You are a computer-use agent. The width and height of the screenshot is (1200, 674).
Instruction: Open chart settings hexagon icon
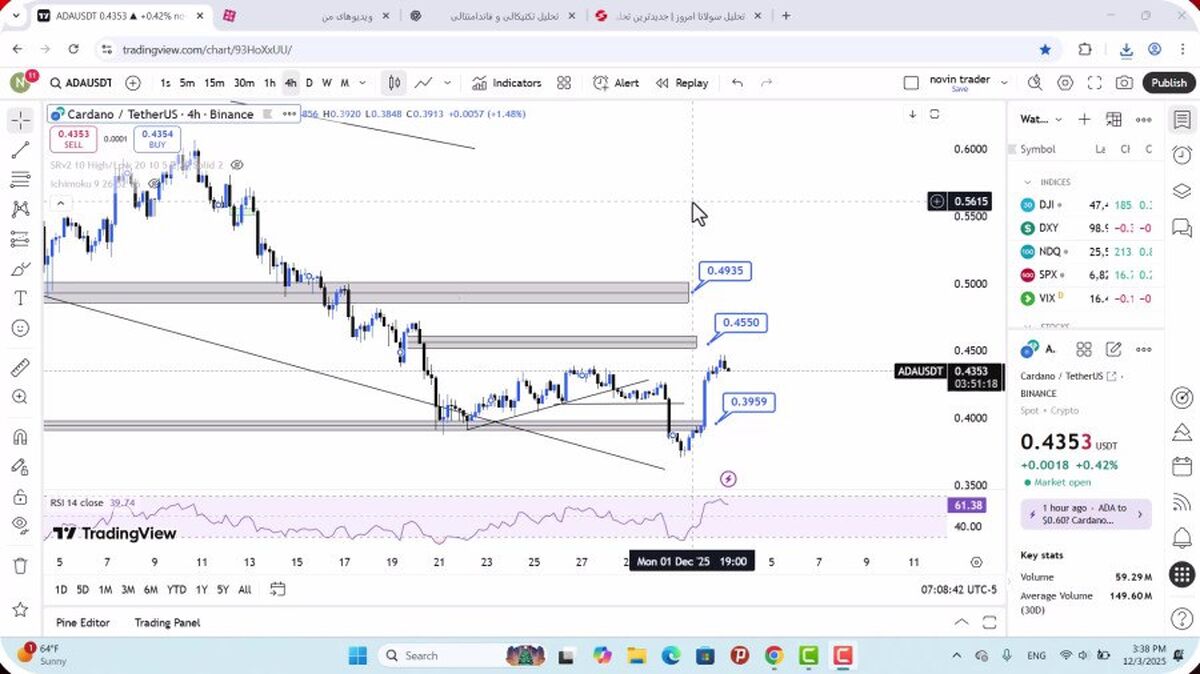point(1065,83)
